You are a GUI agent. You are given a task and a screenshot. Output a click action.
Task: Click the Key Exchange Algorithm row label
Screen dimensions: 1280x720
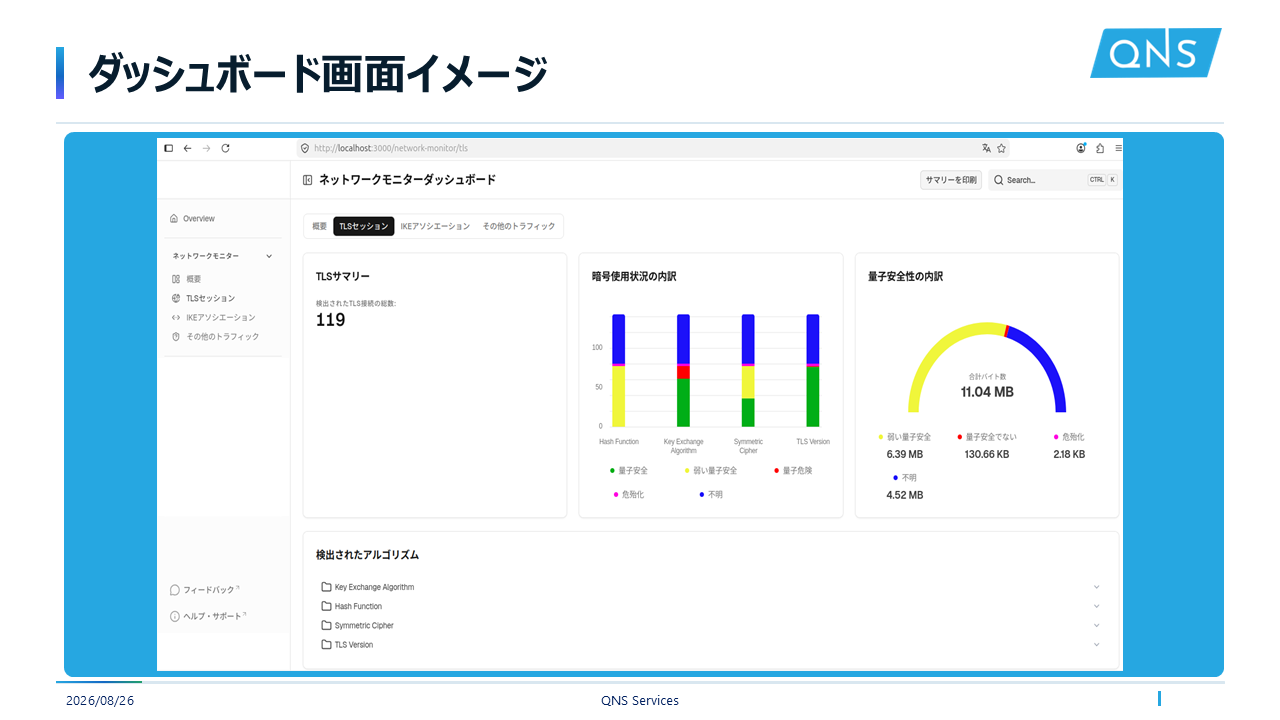pyautogui.click(x=374, y=587)
